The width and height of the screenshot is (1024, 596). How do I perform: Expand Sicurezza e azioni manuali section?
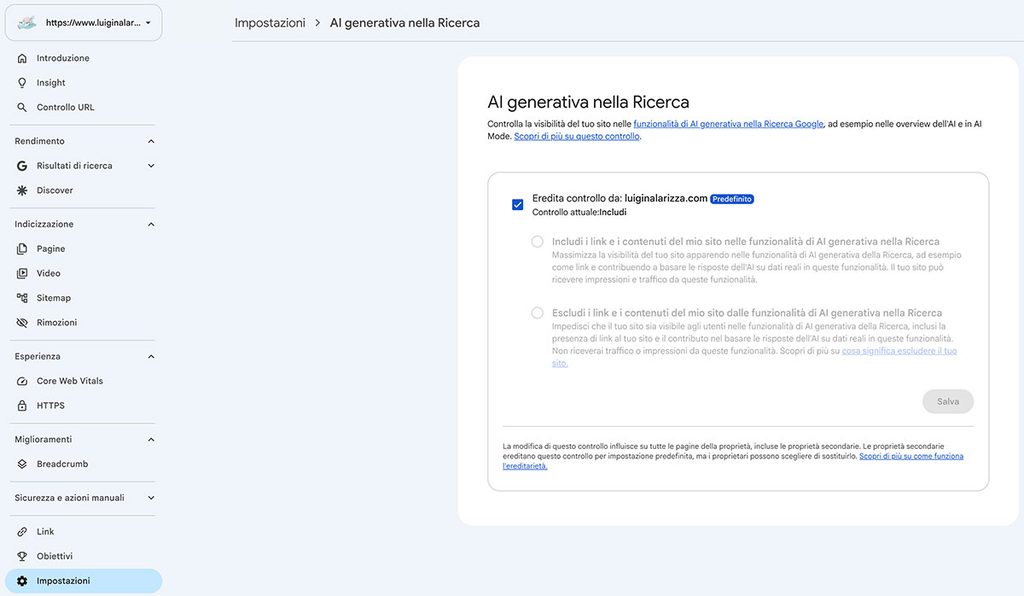click(x=151, y=498)
